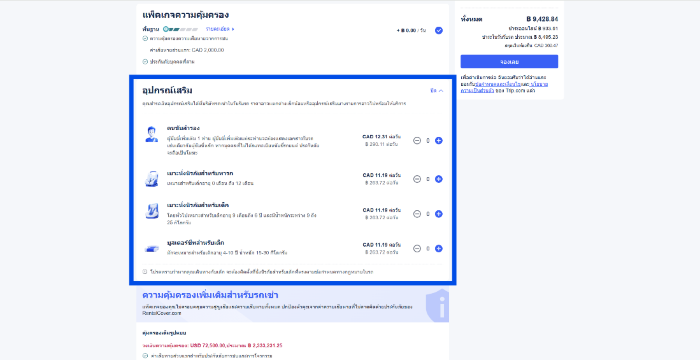Add a booster seat with plus icon

pyautogui.click(x=439, y=249)
